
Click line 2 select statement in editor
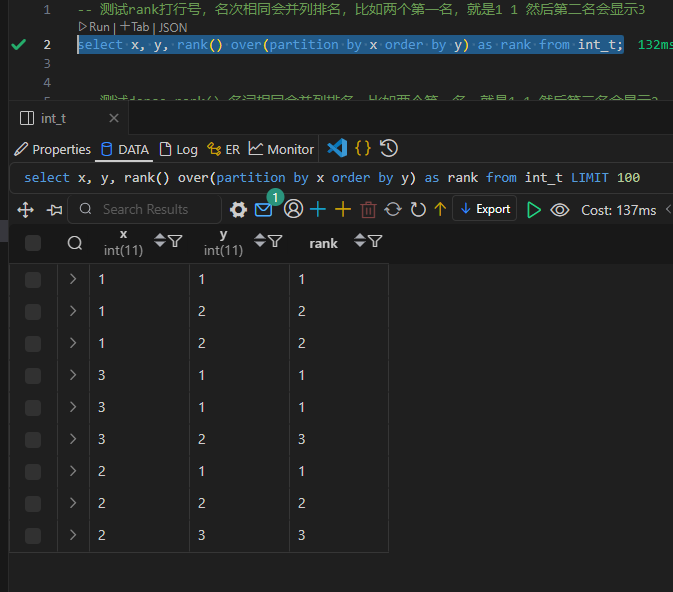coord(350,45)
